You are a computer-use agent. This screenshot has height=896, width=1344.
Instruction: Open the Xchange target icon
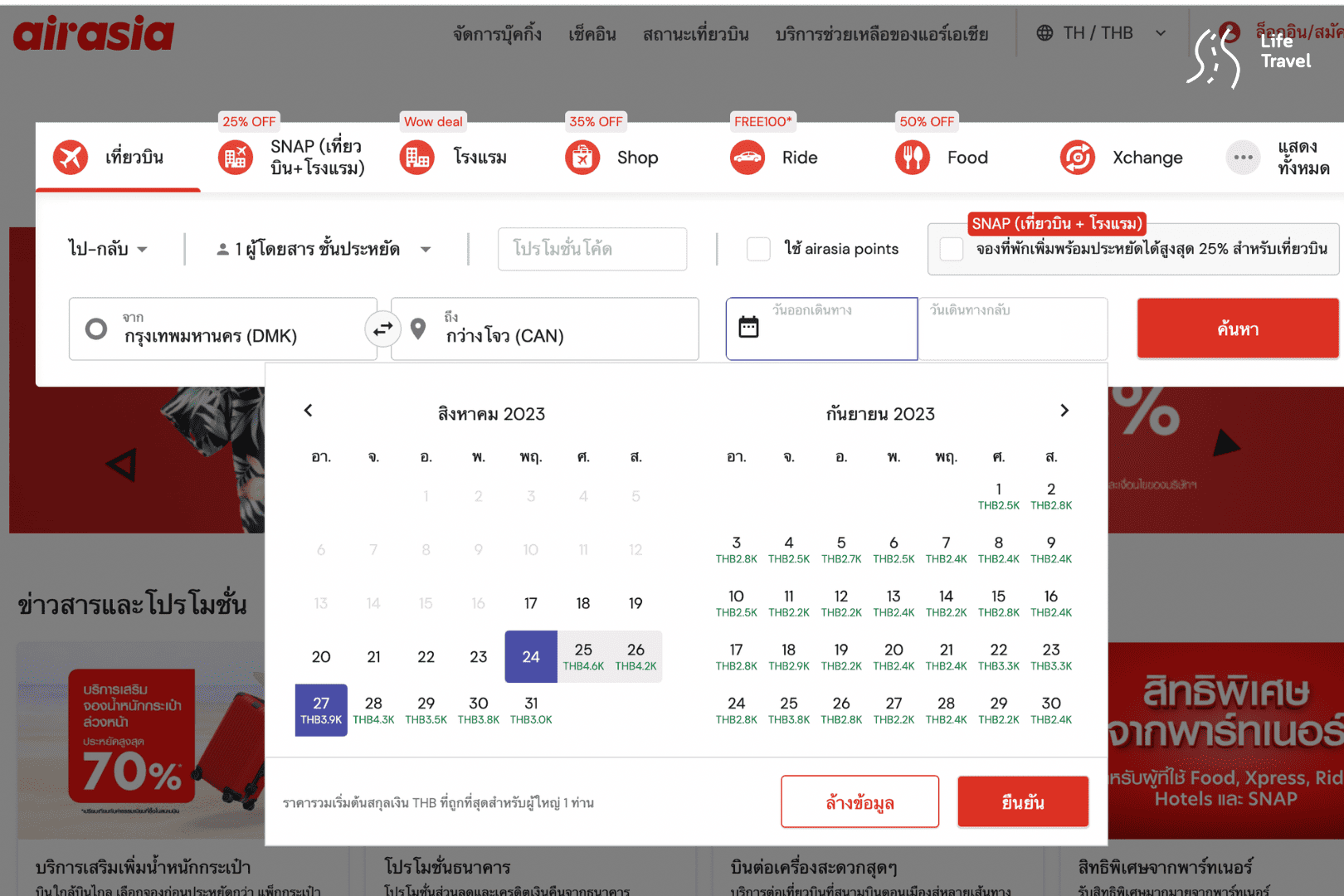coord(1078,158)
